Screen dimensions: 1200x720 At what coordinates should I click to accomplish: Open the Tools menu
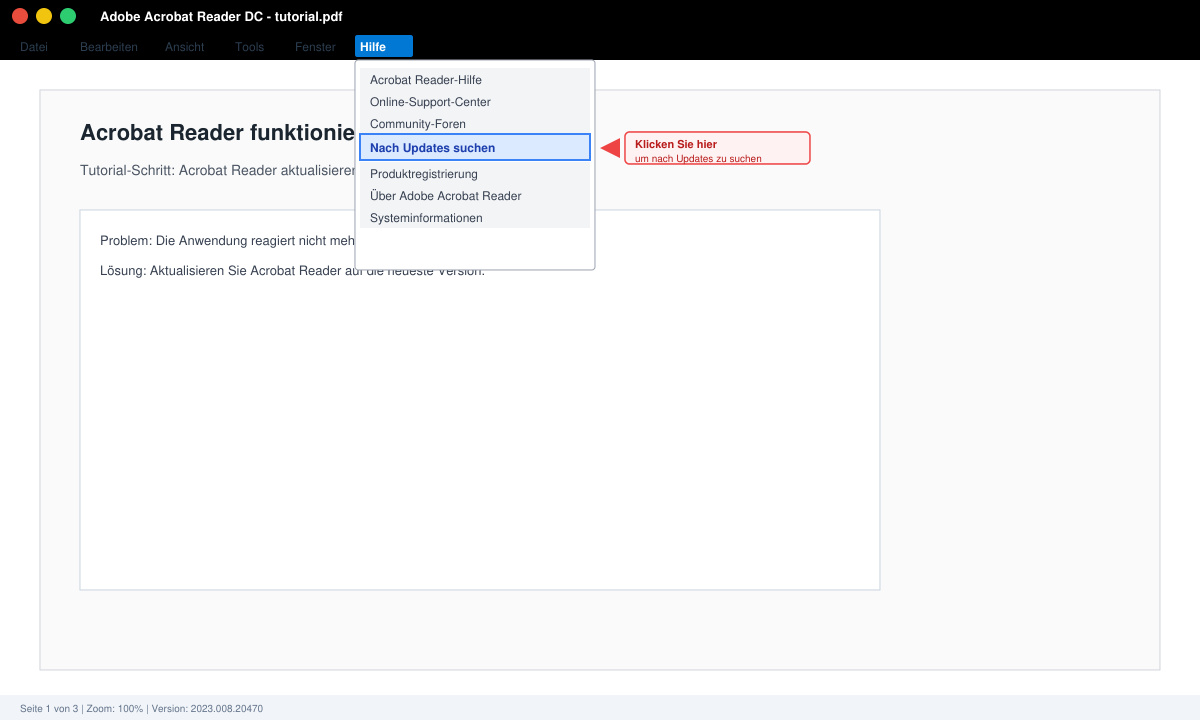coord(250,47)
